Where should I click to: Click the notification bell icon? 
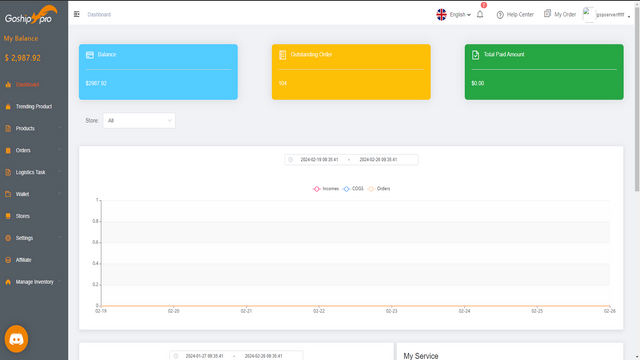[480, 14]
